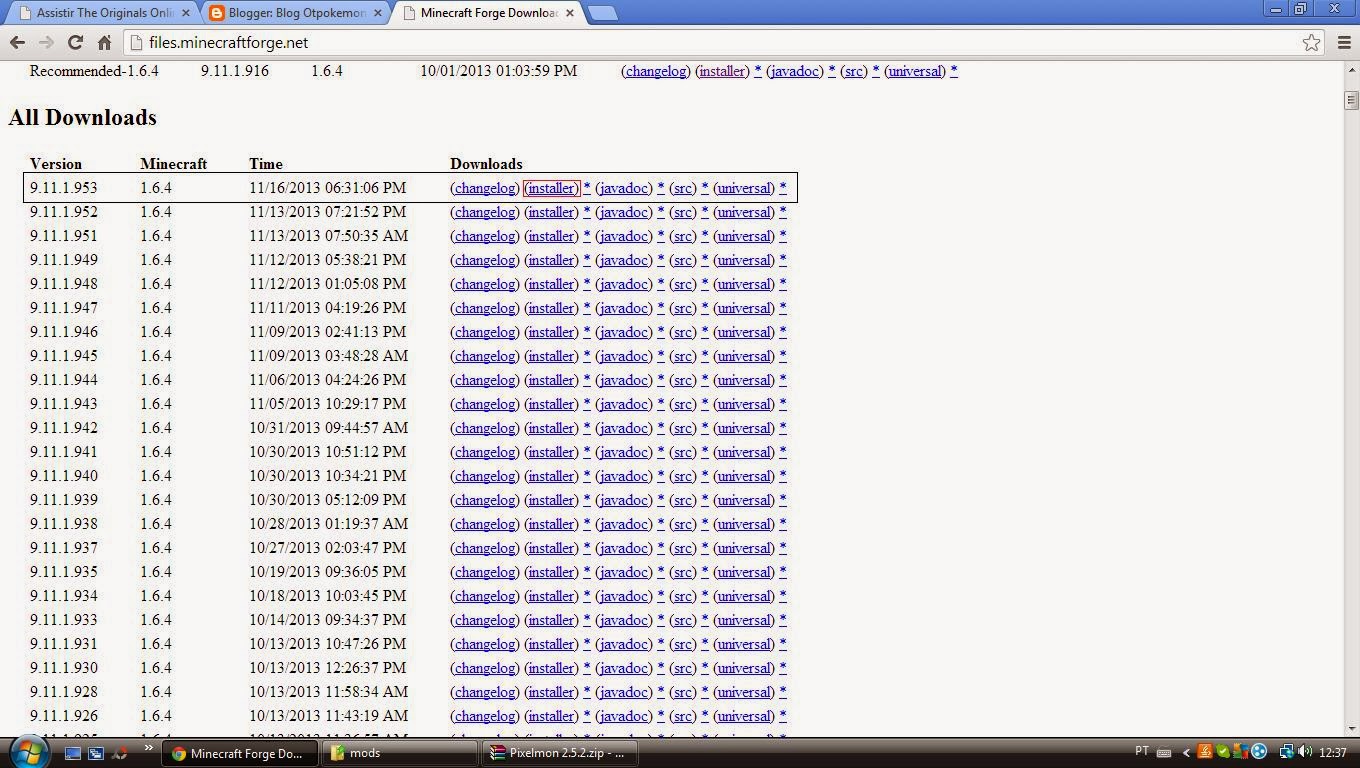Open javadoc link for 9.11.1.939
1360x768 pixels.
pos(624,500)
